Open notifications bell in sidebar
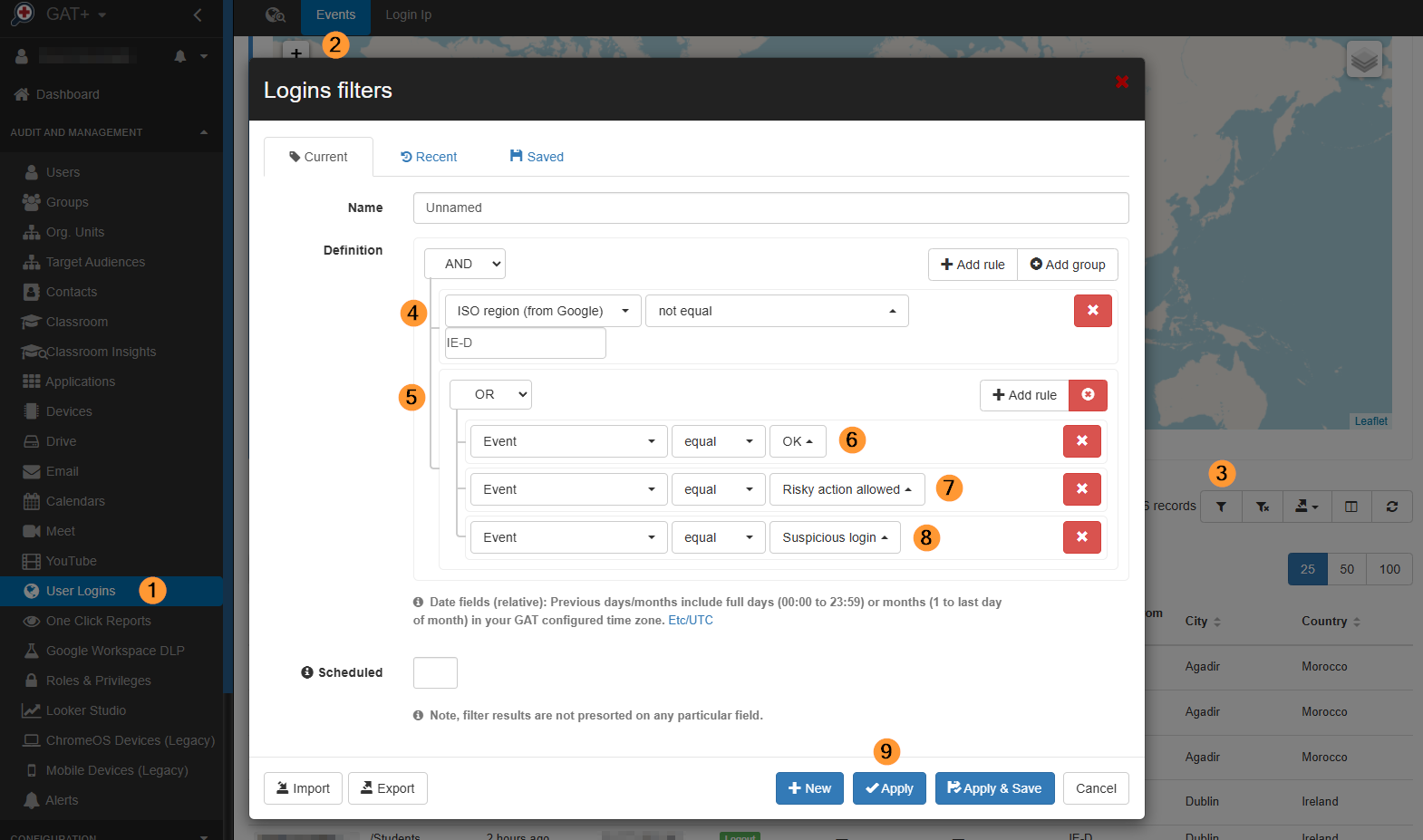 coord(180,56)
